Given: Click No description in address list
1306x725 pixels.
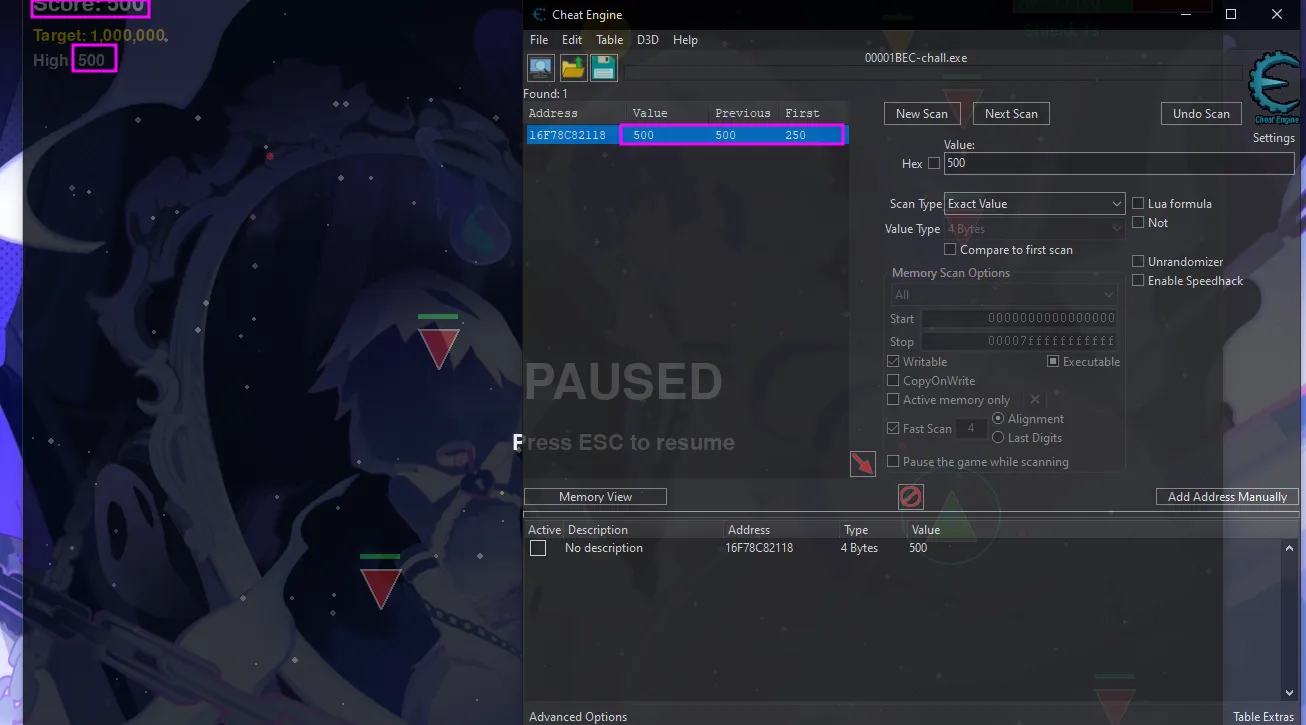Looking at the screenshot, I should click(604, 548).
